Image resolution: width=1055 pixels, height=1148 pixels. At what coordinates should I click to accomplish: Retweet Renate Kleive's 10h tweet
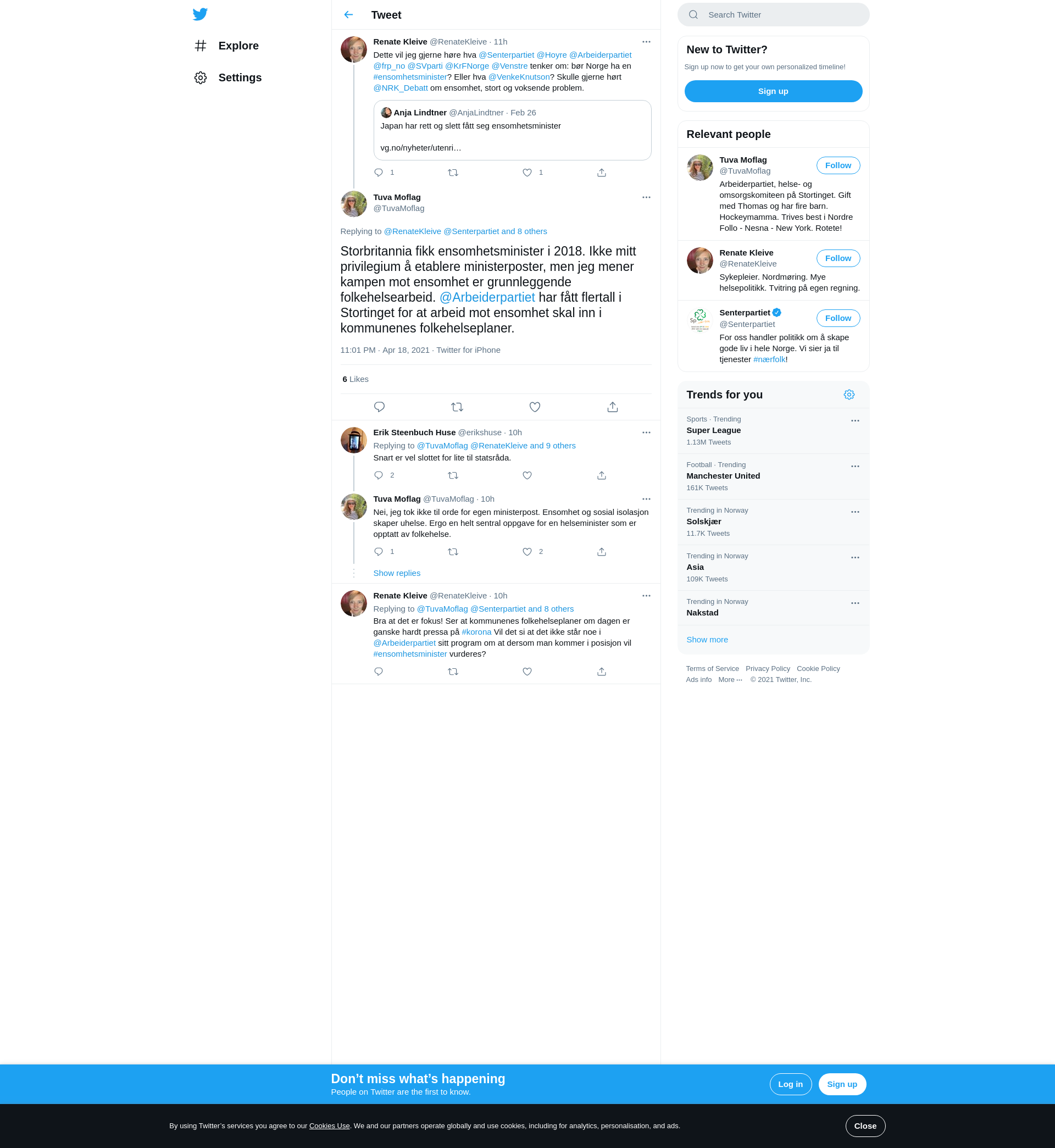coord(453,672)
